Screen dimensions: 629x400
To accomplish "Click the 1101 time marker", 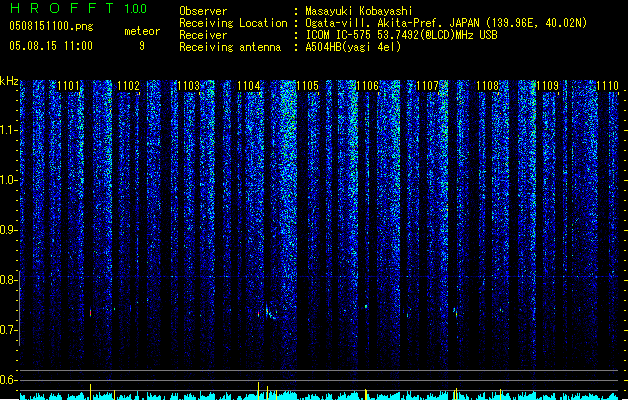I will [x=69, y=86].
